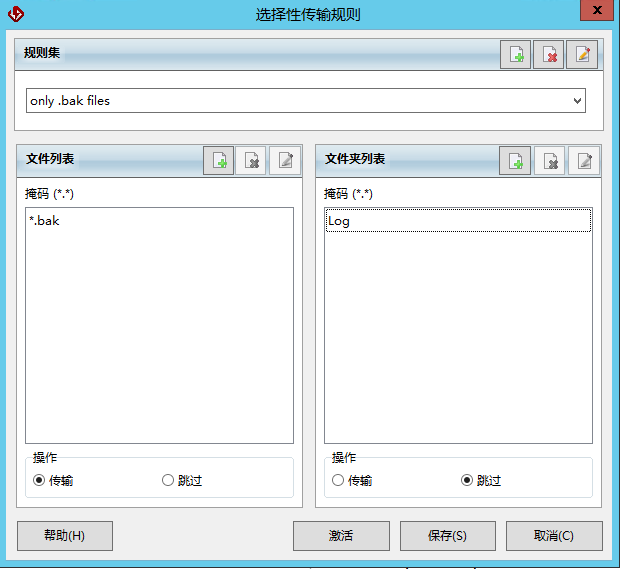Add a new rule set

click(x=515, y=55)
